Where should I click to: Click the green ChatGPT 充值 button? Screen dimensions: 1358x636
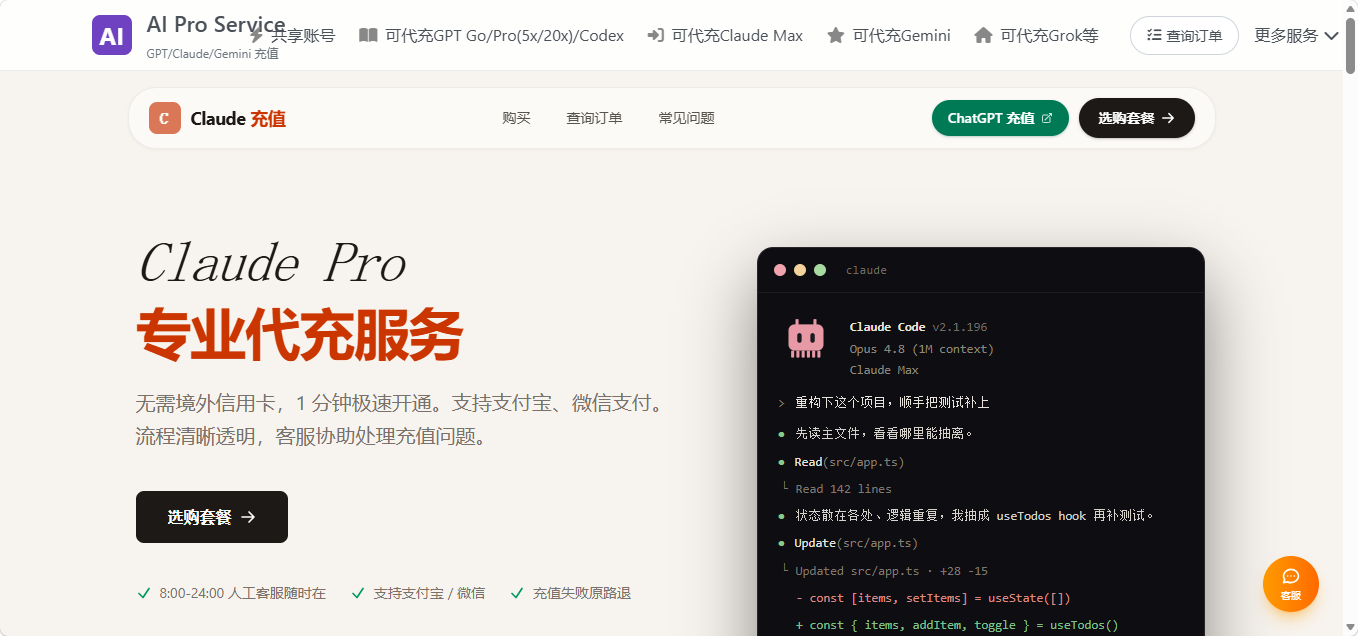[1000, 118]
